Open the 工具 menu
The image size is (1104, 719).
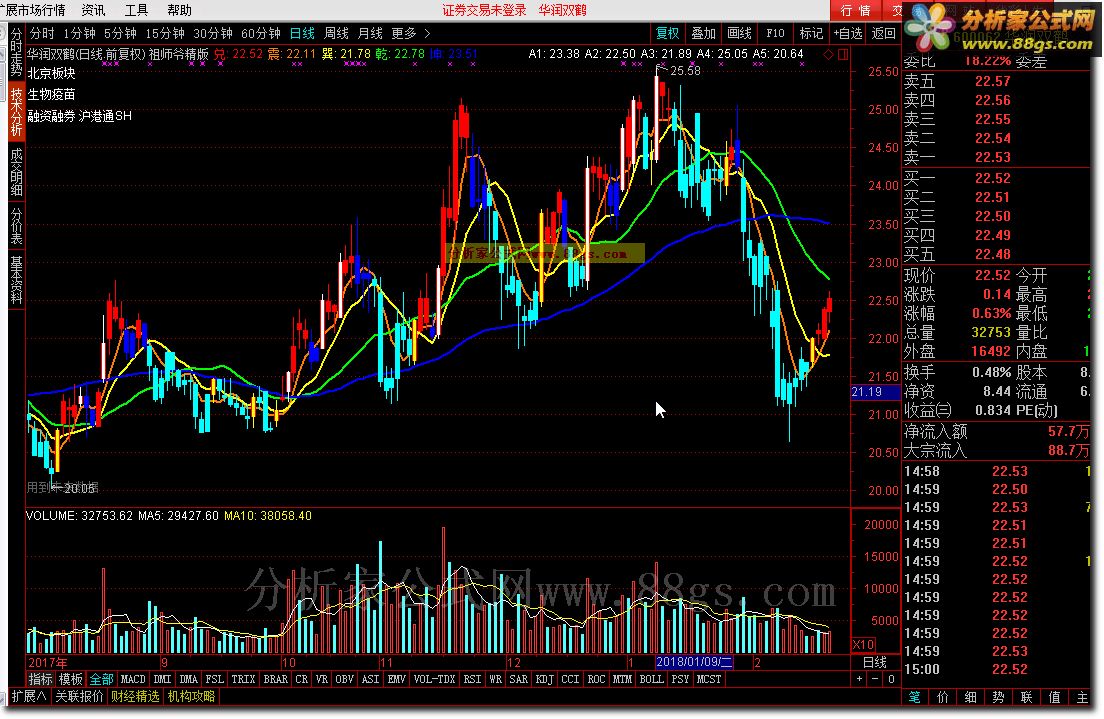point(136,10)
